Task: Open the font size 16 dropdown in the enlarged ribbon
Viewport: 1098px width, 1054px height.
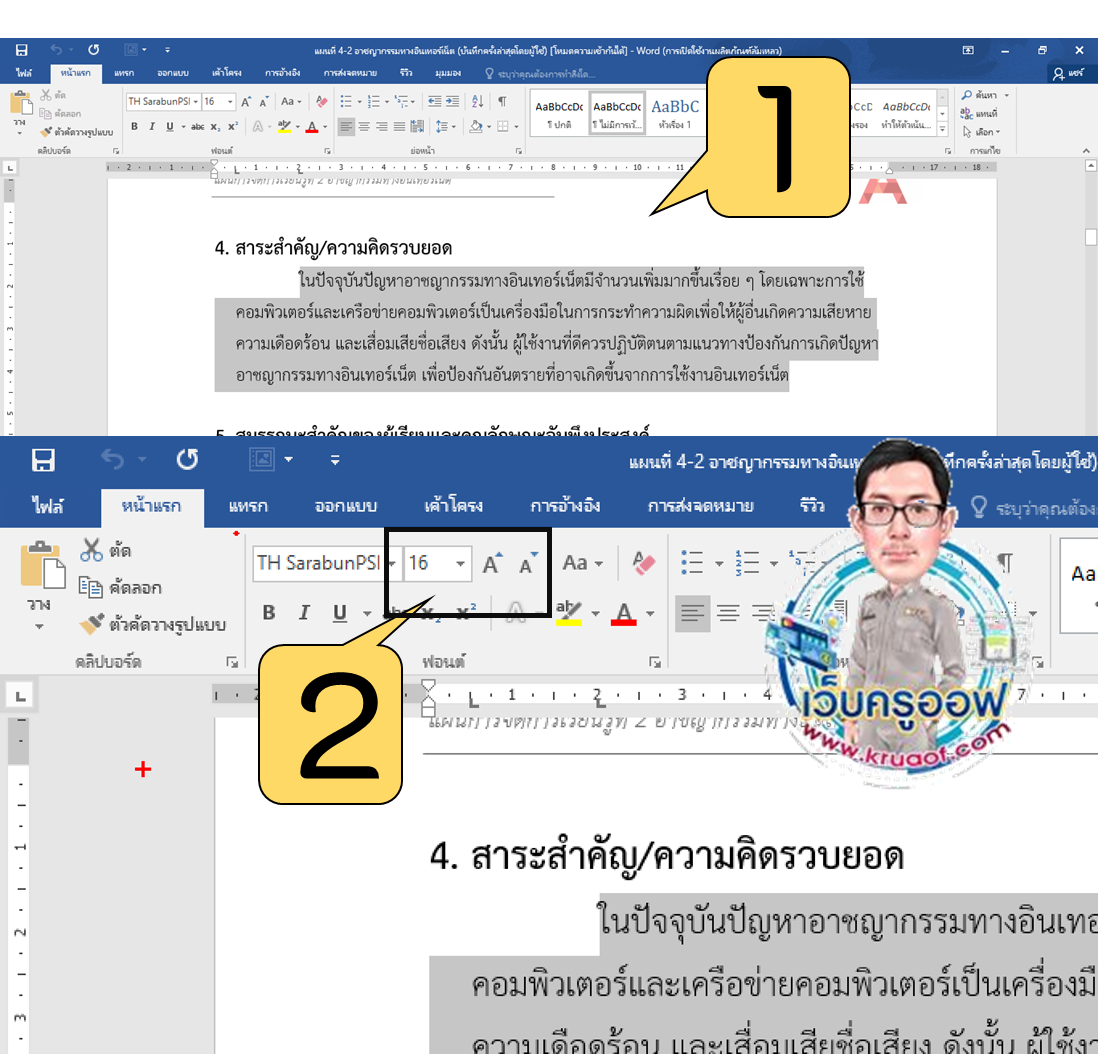Action: pos(460,564)
